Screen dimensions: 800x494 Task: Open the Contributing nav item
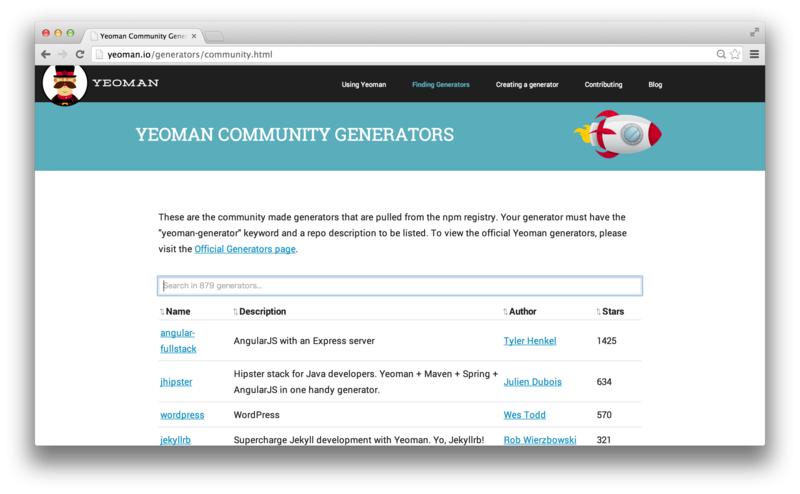click(604, 85)
